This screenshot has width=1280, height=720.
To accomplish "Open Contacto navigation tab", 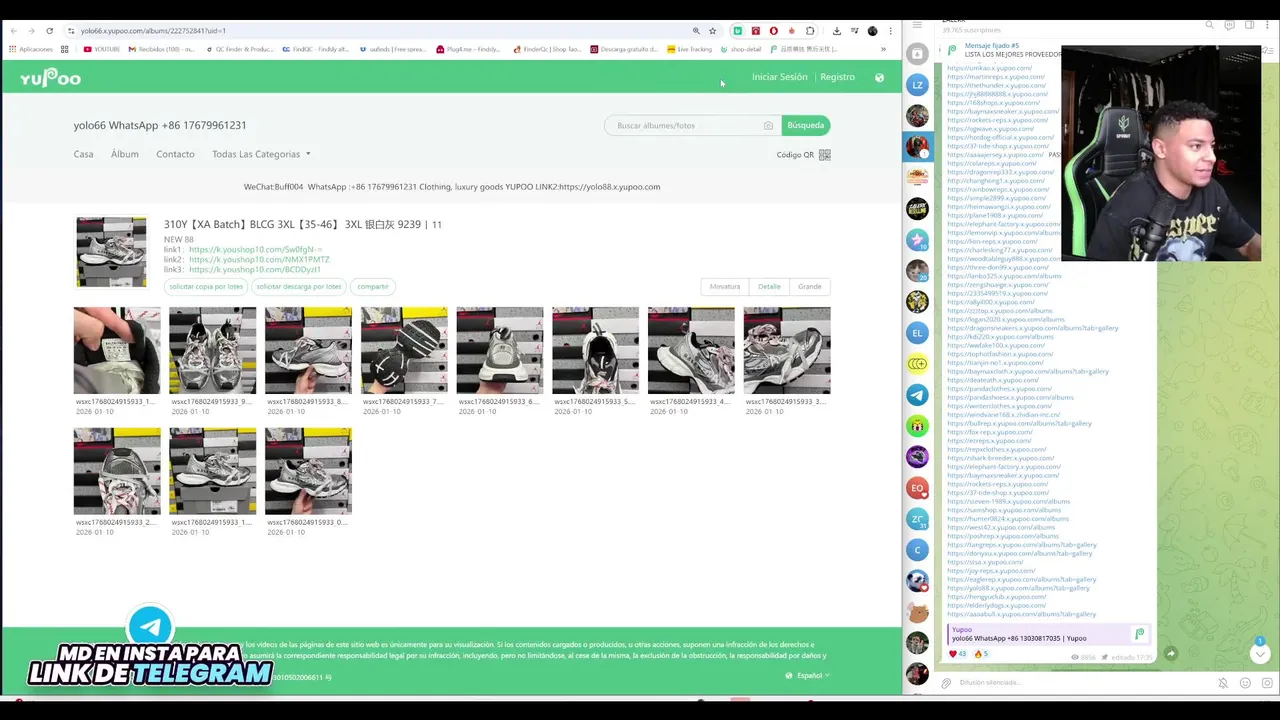I will click(175, 154).
